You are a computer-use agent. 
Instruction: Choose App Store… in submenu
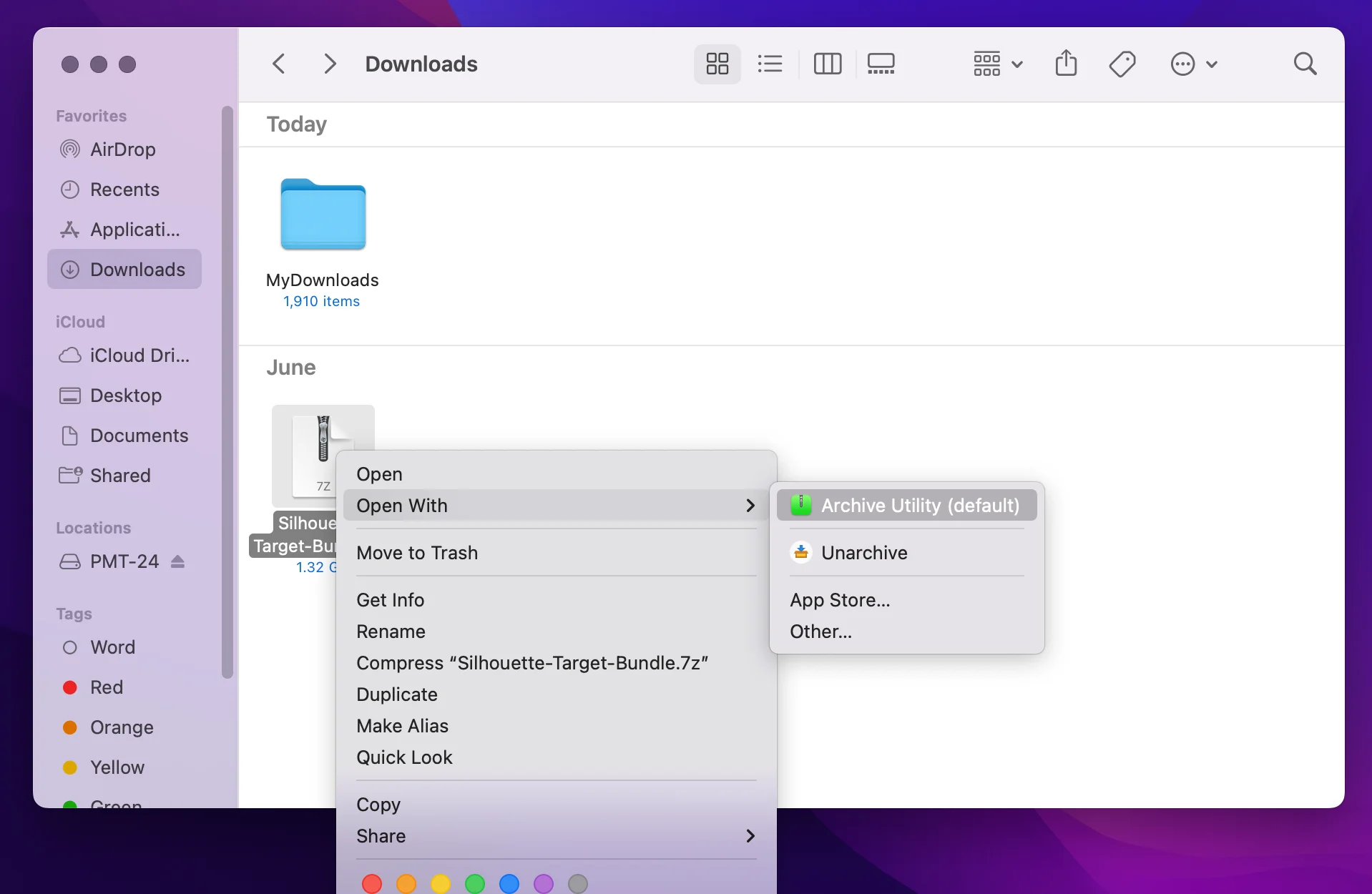907,600
